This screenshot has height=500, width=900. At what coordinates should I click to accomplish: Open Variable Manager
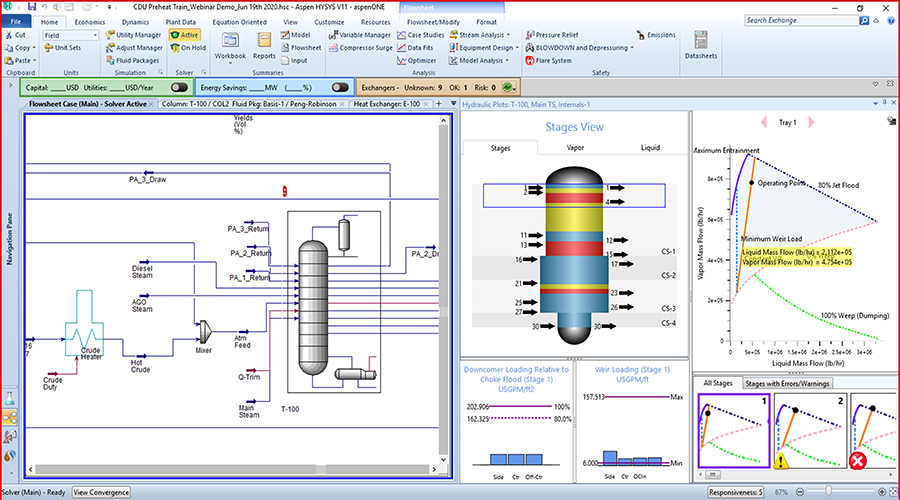[x=360, y=35]
